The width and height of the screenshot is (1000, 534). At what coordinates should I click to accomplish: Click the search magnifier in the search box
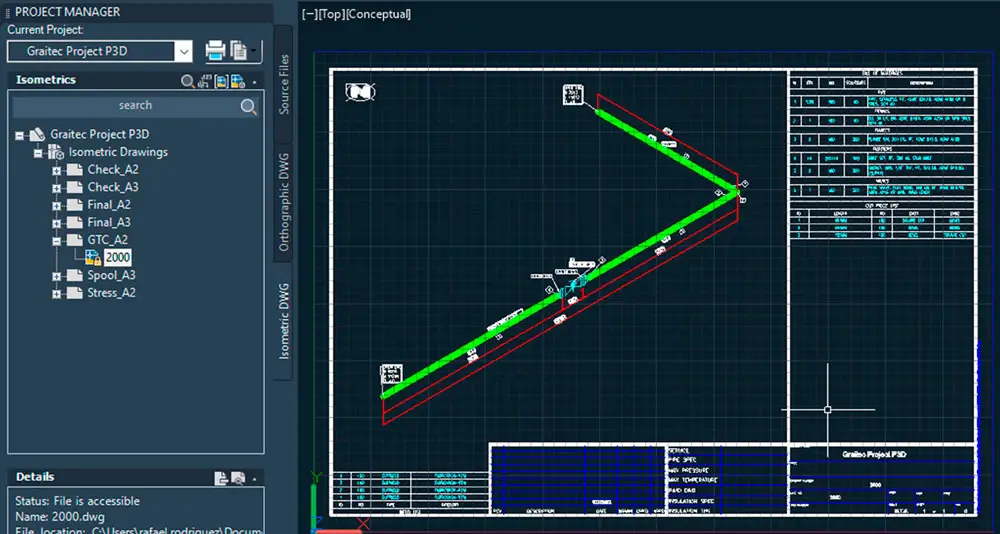point(249,106)
